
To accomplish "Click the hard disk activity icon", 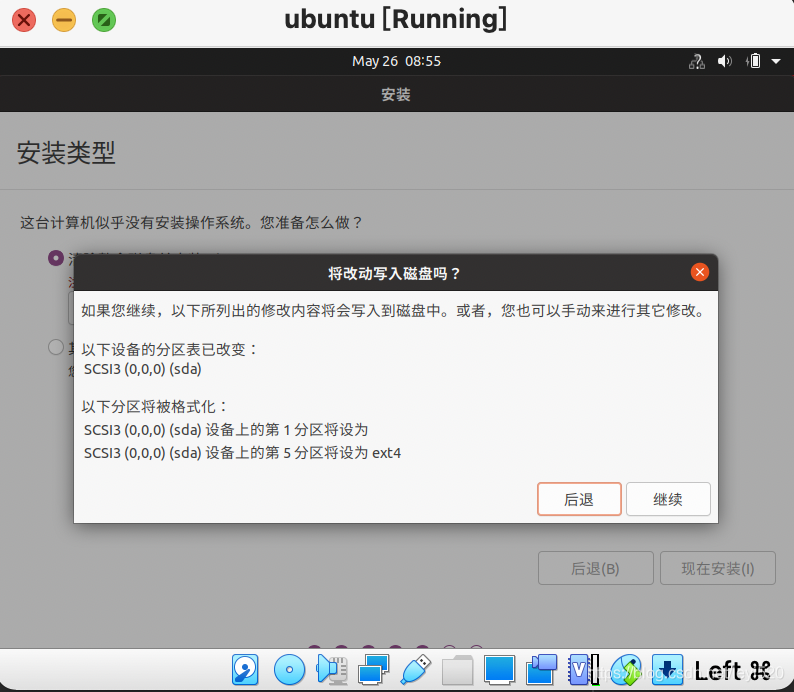I will (x=245, y=670).
